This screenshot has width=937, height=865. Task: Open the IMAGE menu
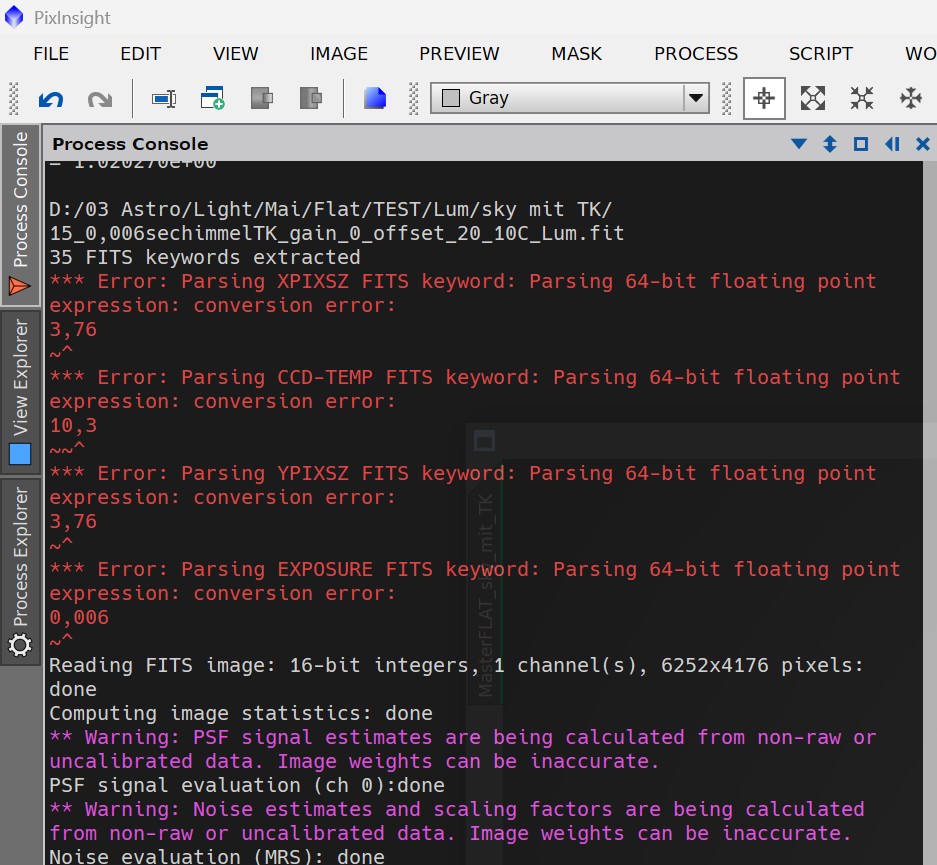pos(338,54)
